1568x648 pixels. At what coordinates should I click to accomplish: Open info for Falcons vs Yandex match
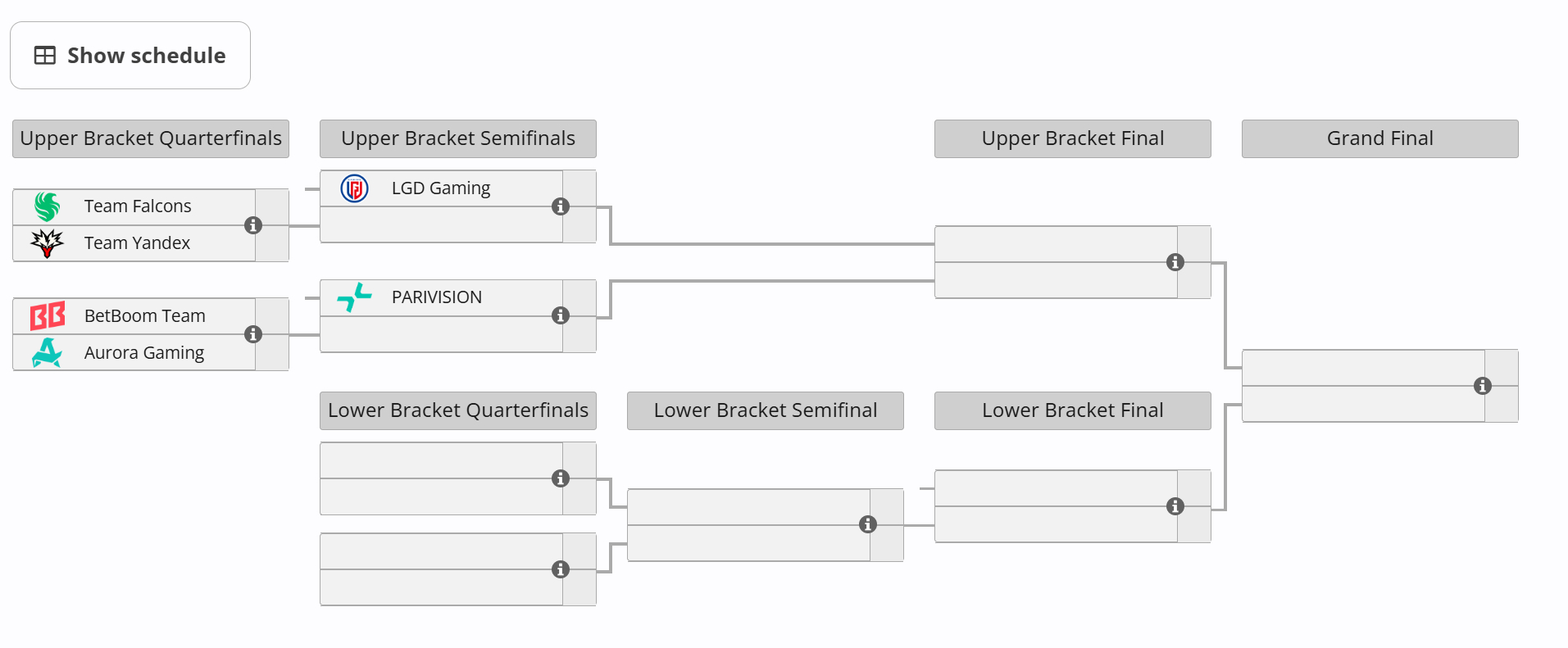[253, 225]
